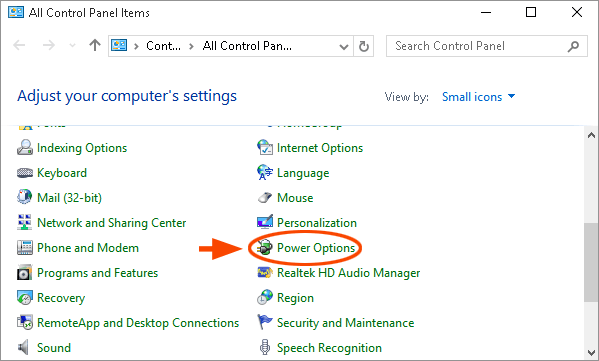The height and width of the screenshot is (361, 599).
Task: Click the Programs and Features icon
Action: coord(25,273)
